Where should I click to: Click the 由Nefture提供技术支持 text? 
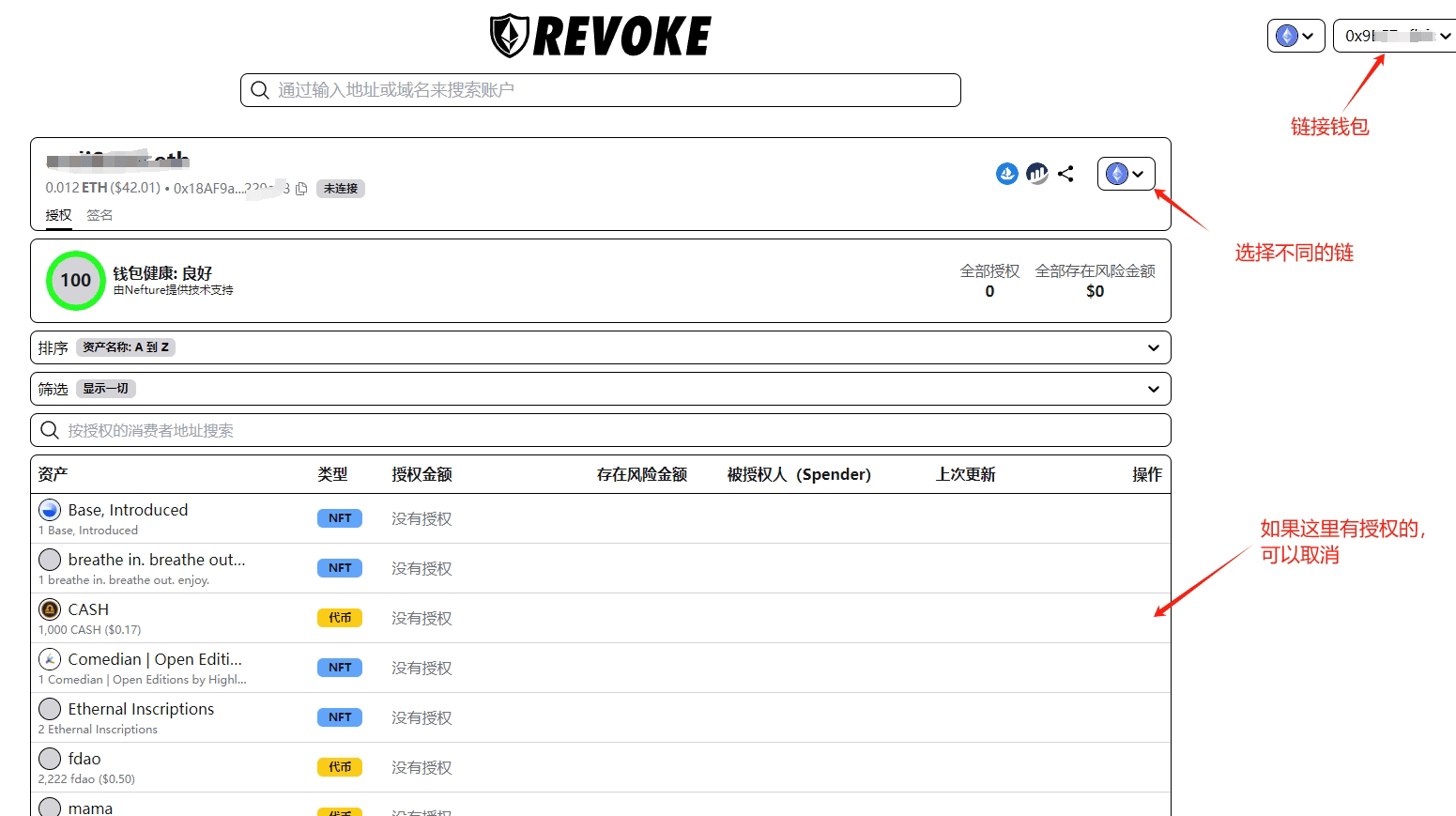click(x=174, y=290)
